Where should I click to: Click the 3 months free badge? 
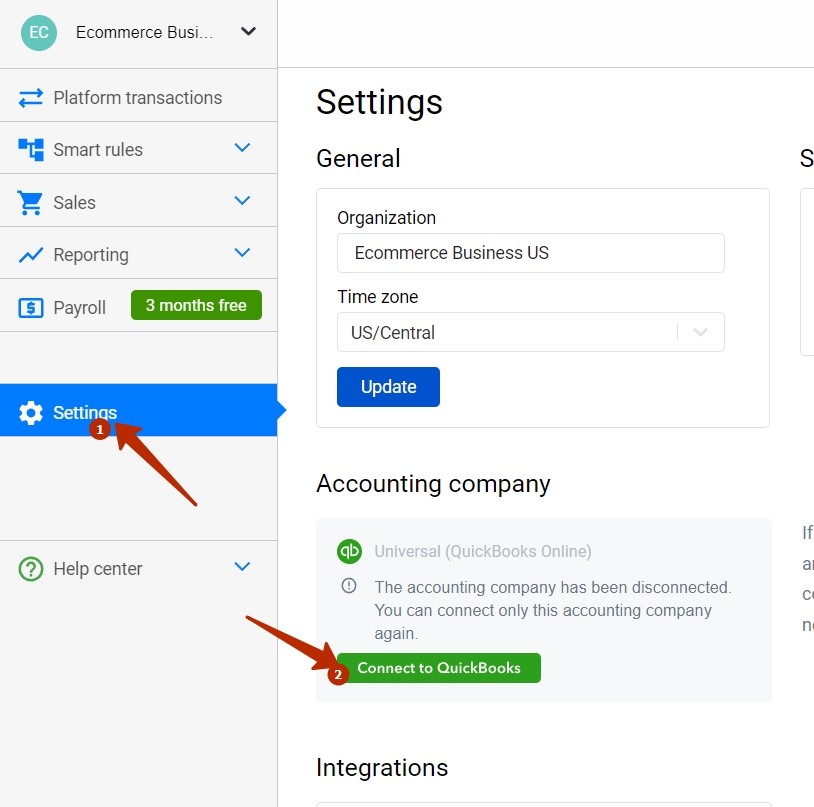tap(196, 305)
